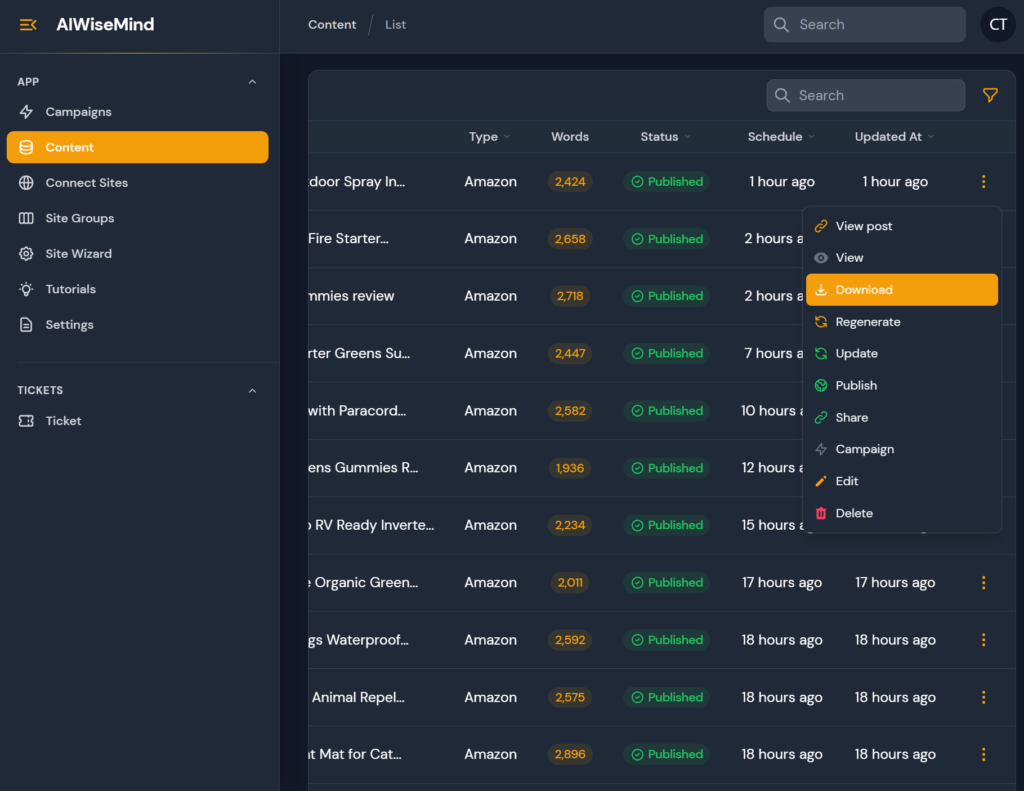This screenshot has height=791, width=1024.
Task: Click the sidebar collapse hamburger icon
Action: 28,25
